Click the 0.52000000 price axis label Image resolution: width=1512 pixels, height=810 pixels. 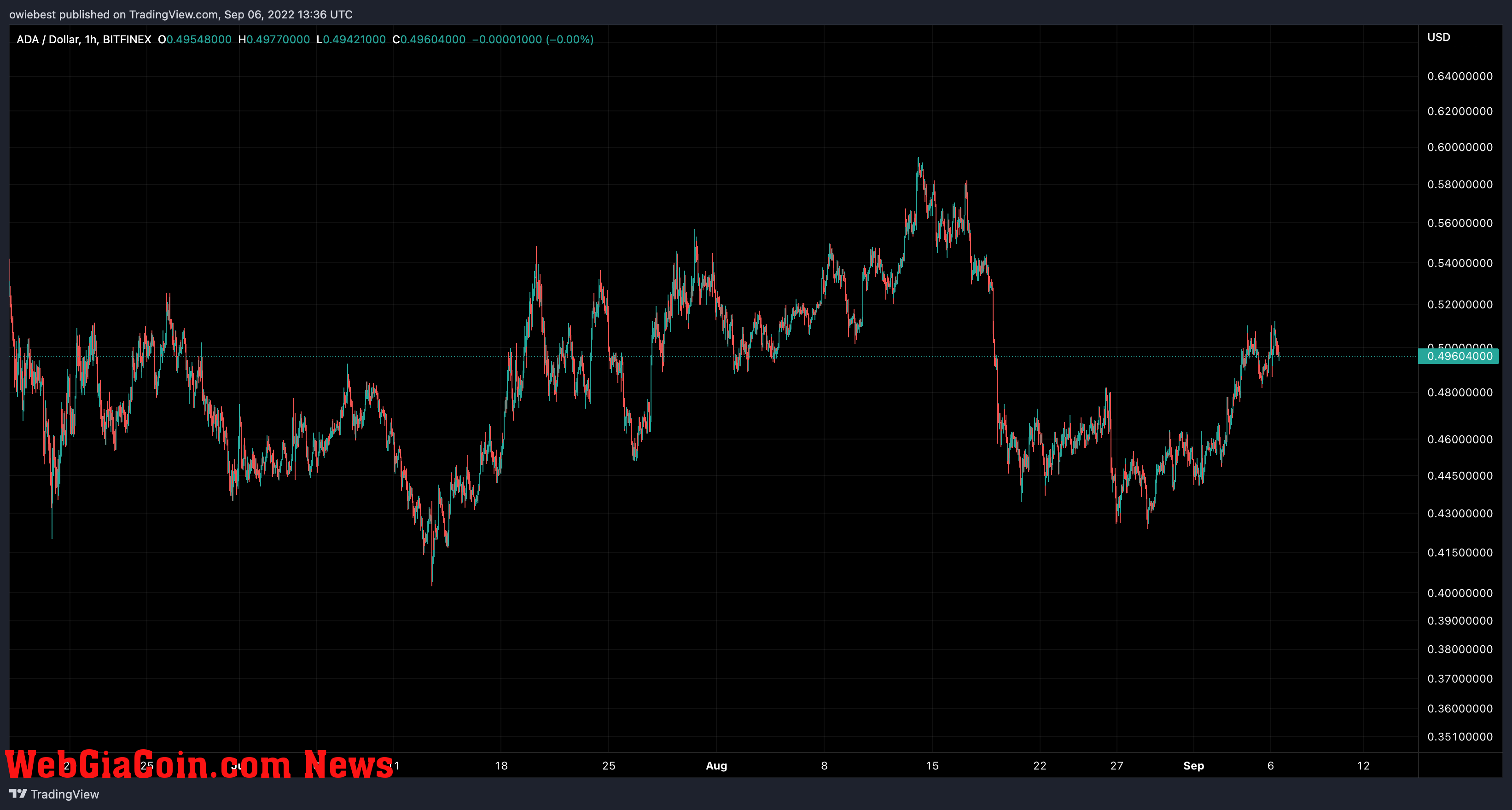point(1460,304)
